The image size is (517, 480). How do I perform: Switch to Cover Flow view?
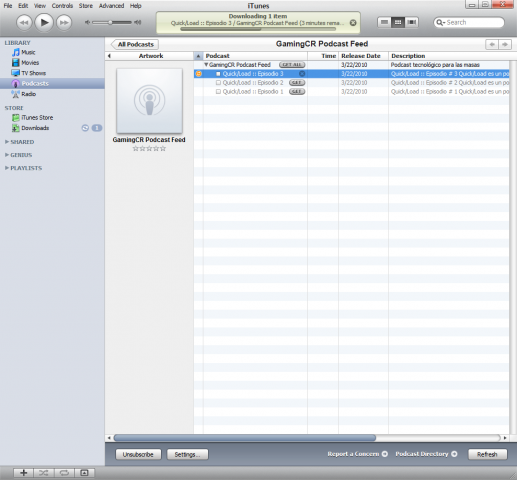[411, 22]
